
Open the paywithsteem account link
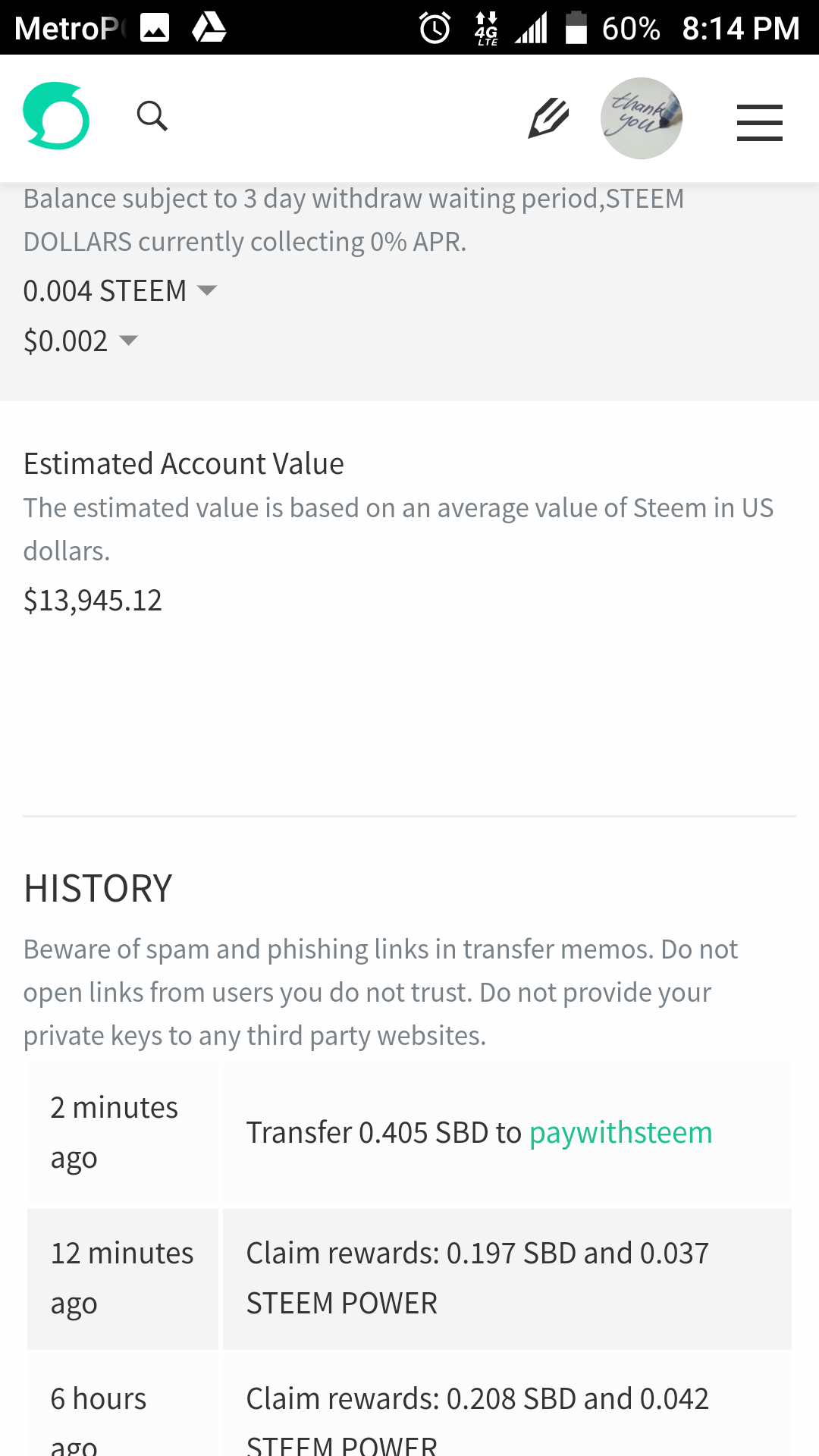click(620, 1133)
